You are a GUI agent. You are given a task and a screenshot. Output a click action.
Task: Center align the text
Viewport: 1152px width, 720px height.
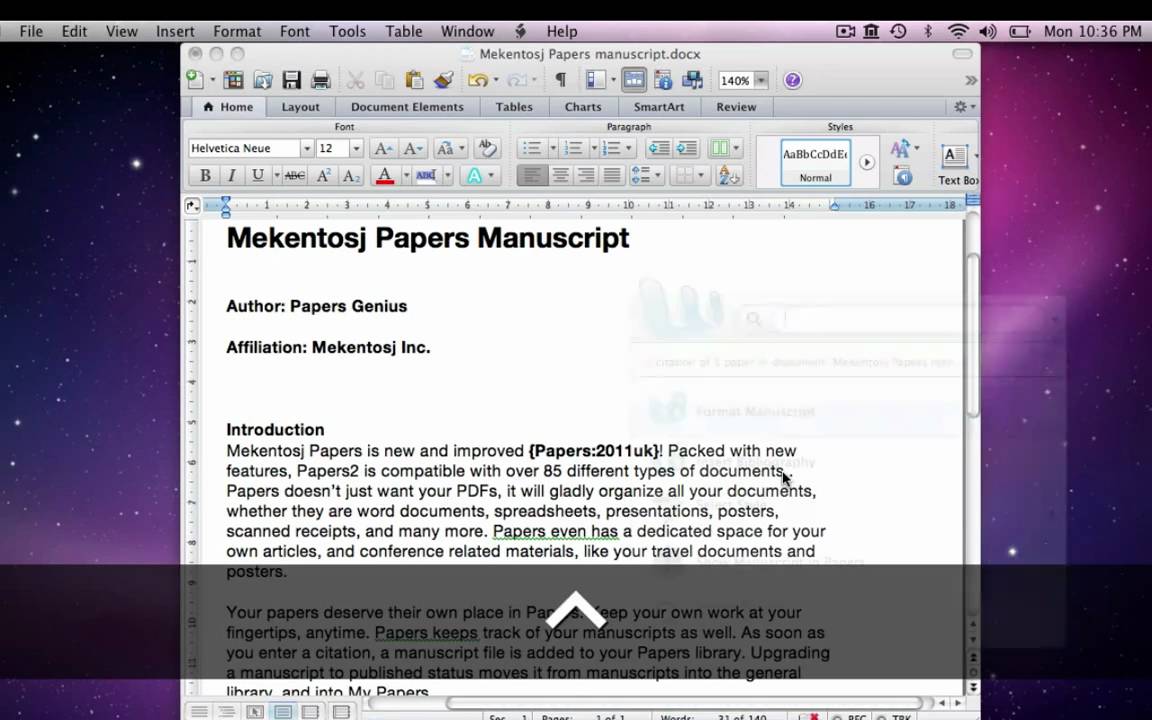tap(560, 176)
